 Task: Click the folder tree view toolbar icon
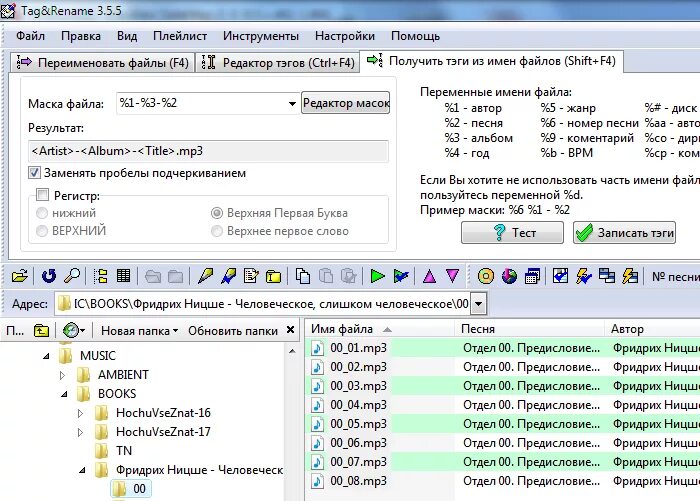pos(101,276)
